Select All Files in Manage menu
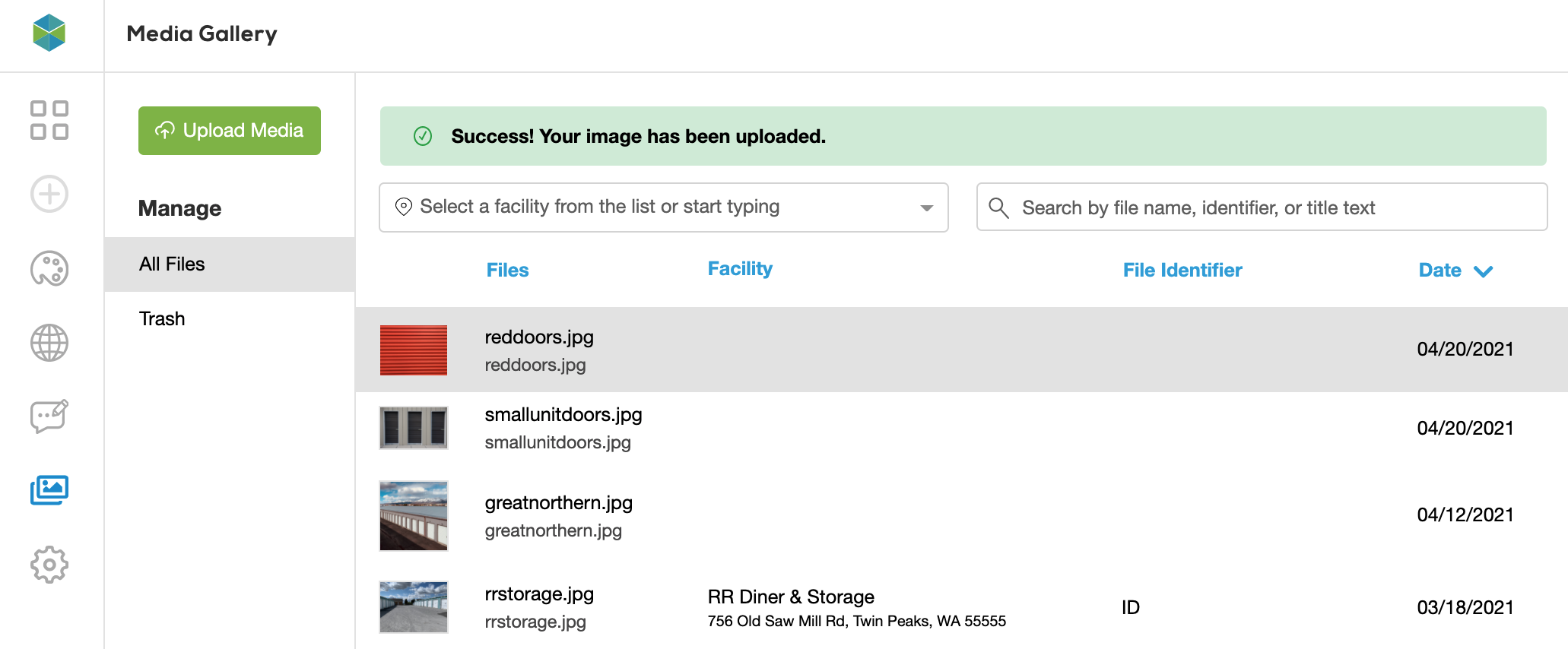This screenshot has width=1568, height=649. point(172,264)
